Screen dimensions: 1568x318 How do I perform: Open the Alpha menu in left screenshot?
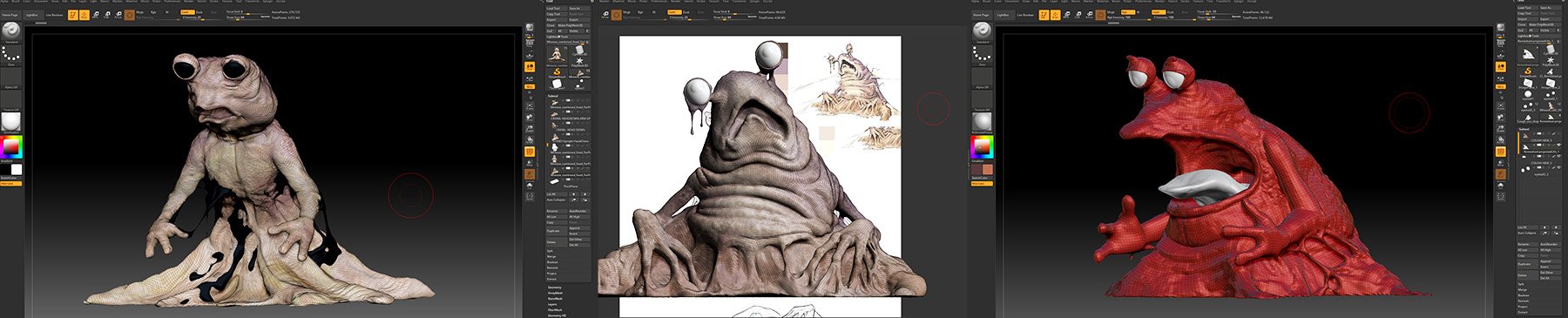click(x=4, y=2)
